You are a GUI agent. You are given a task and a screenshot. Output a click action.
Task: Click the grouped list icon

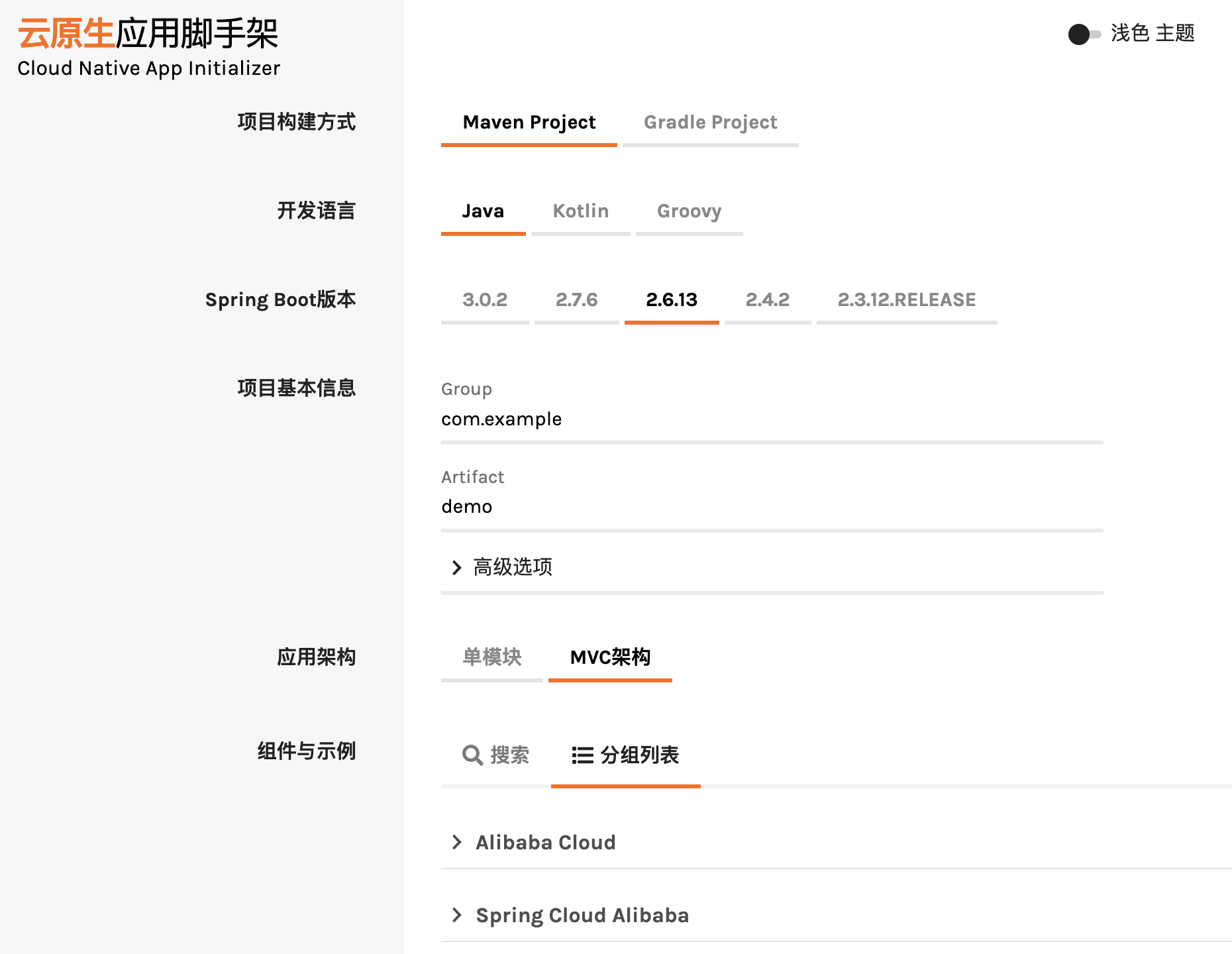coord(582,755)
